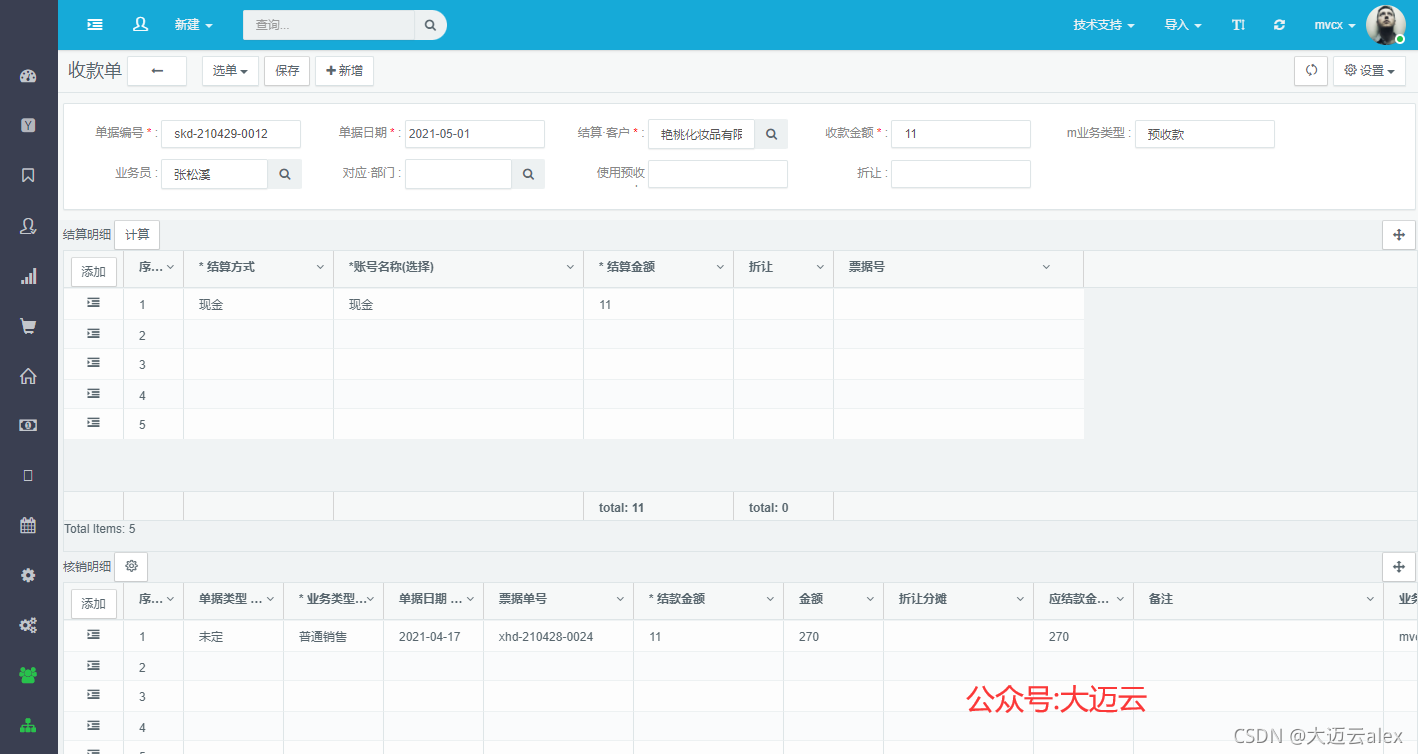This screenshot has height=754, width=1418.
Task: Expand the 票据号 column header chevron
Action: tap(1046, 267)
